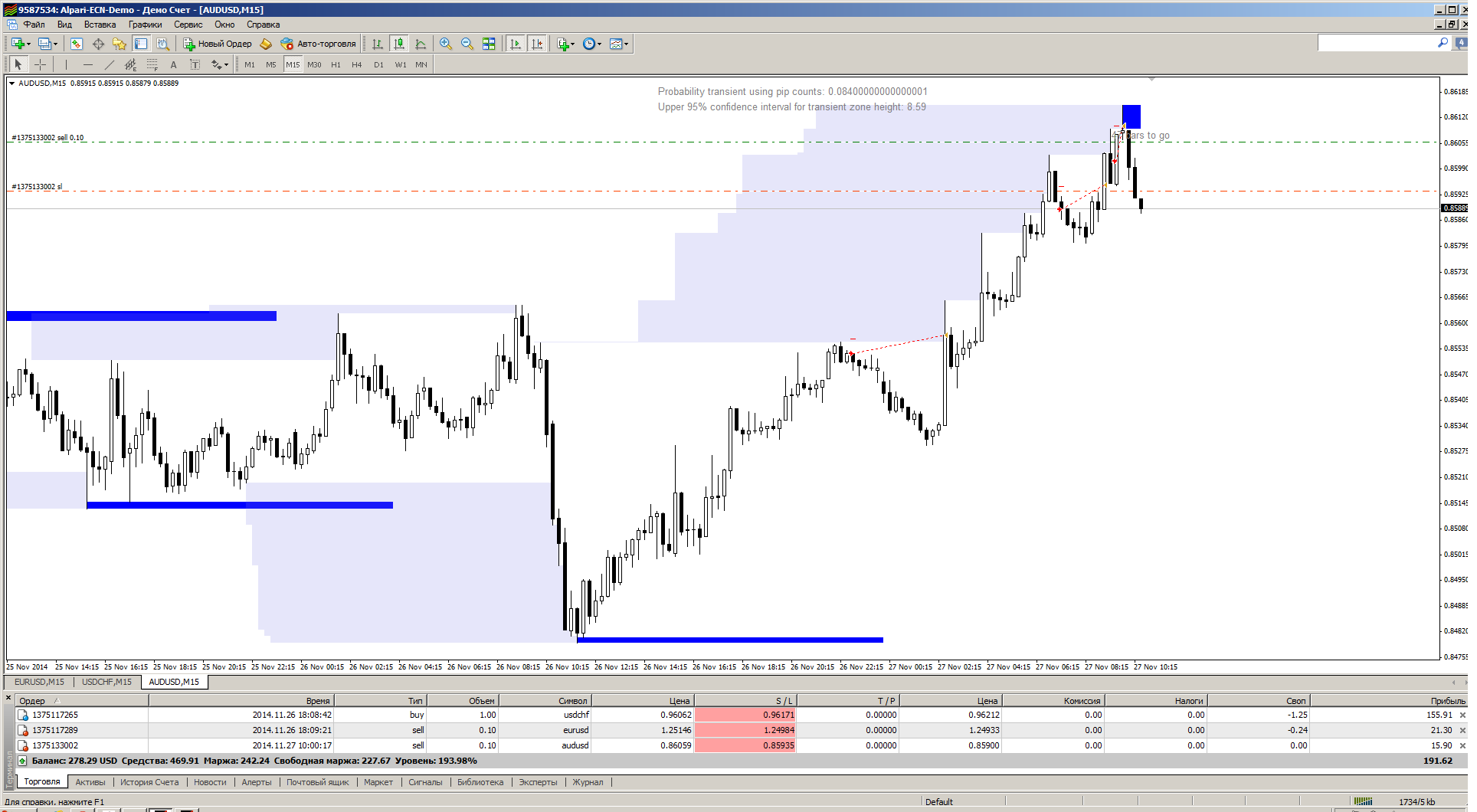Select the arrows objects tool
This screenshot has width=1477, height=812.
pyautogui.click(x=216, y=64)
